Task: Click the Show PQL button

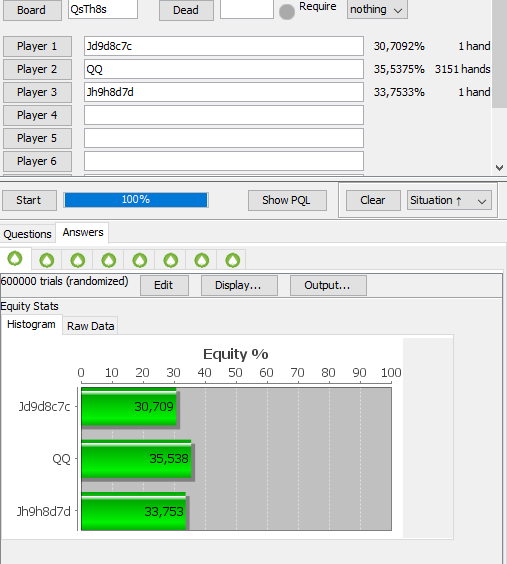Action: 287,200
